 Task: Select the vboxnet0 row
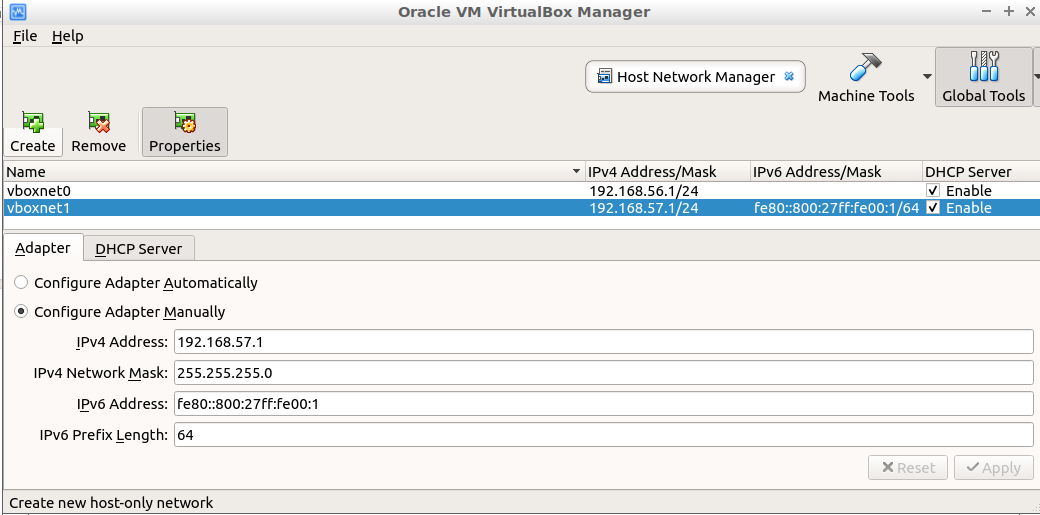point(521,191)
